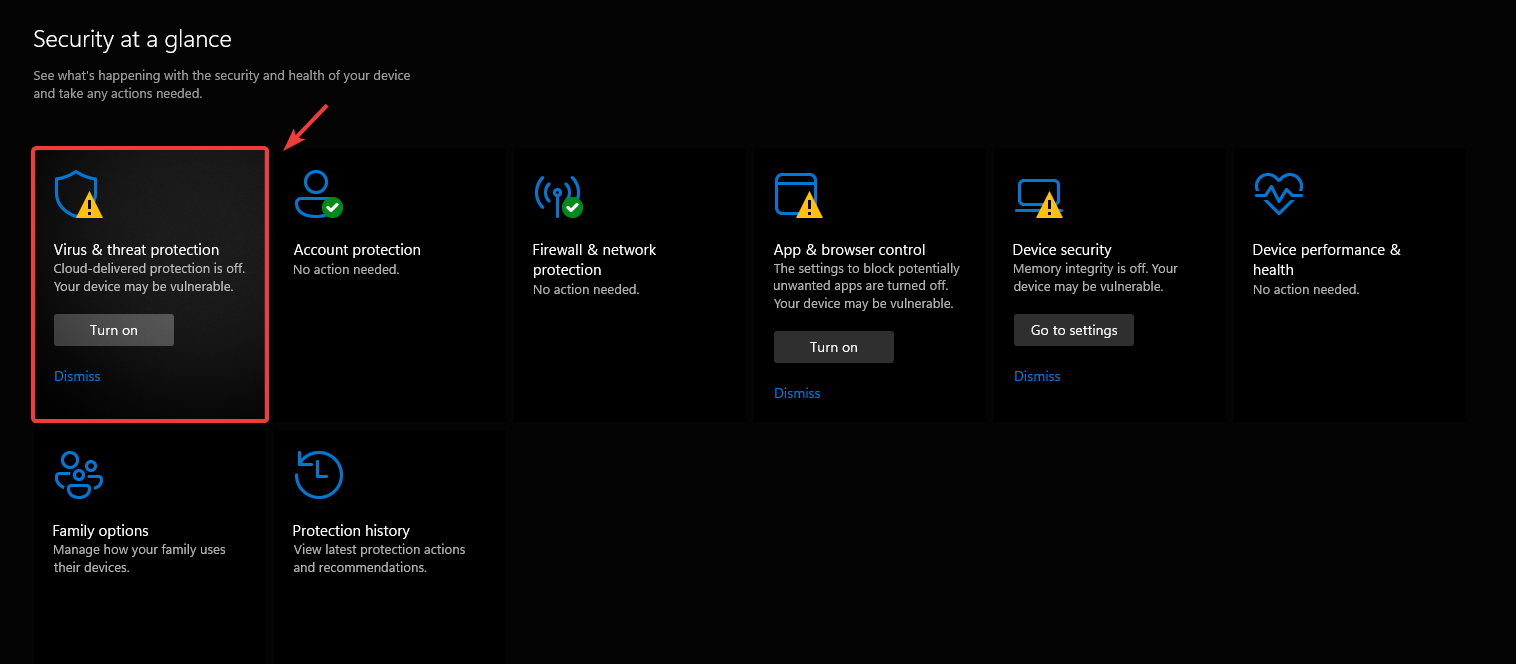Click the 'Device security' title text

[x=1062, y=249]
